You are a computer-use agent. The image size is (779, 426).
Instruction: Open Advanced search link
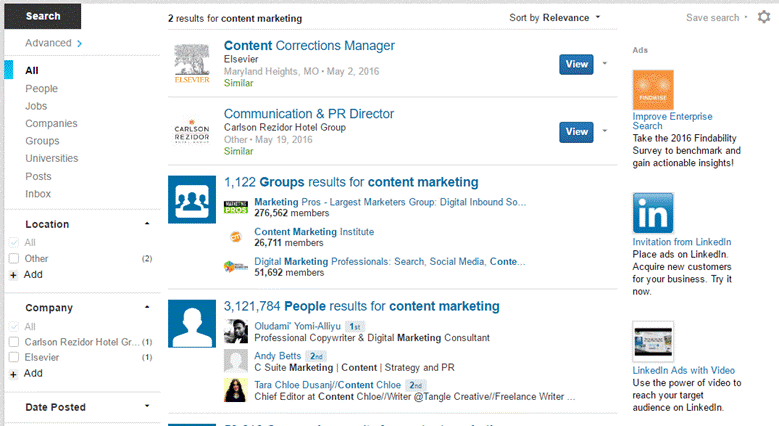pyautogui.click(x=53, y=43)
